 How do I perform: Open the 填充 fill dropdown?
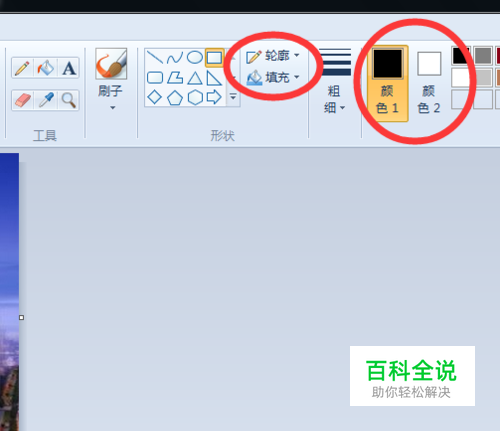273,78
